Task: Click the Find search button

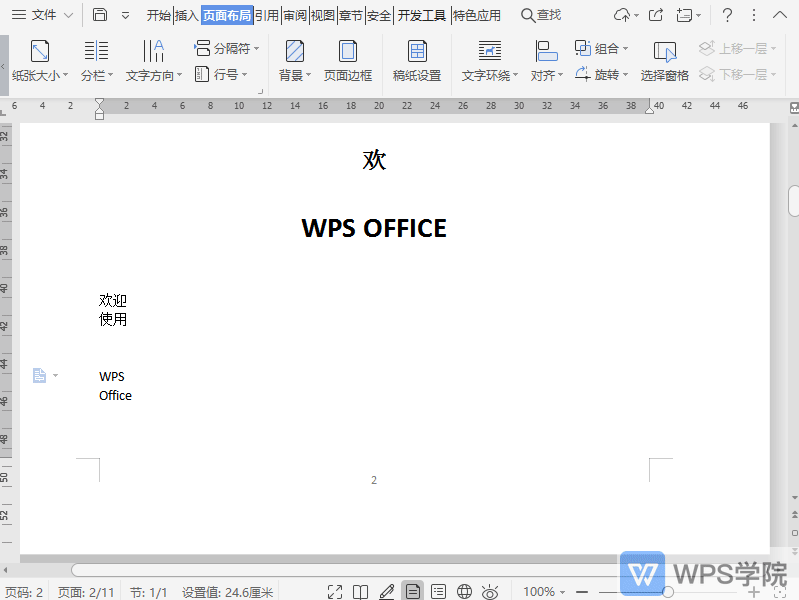Action: tap(541, 15)
